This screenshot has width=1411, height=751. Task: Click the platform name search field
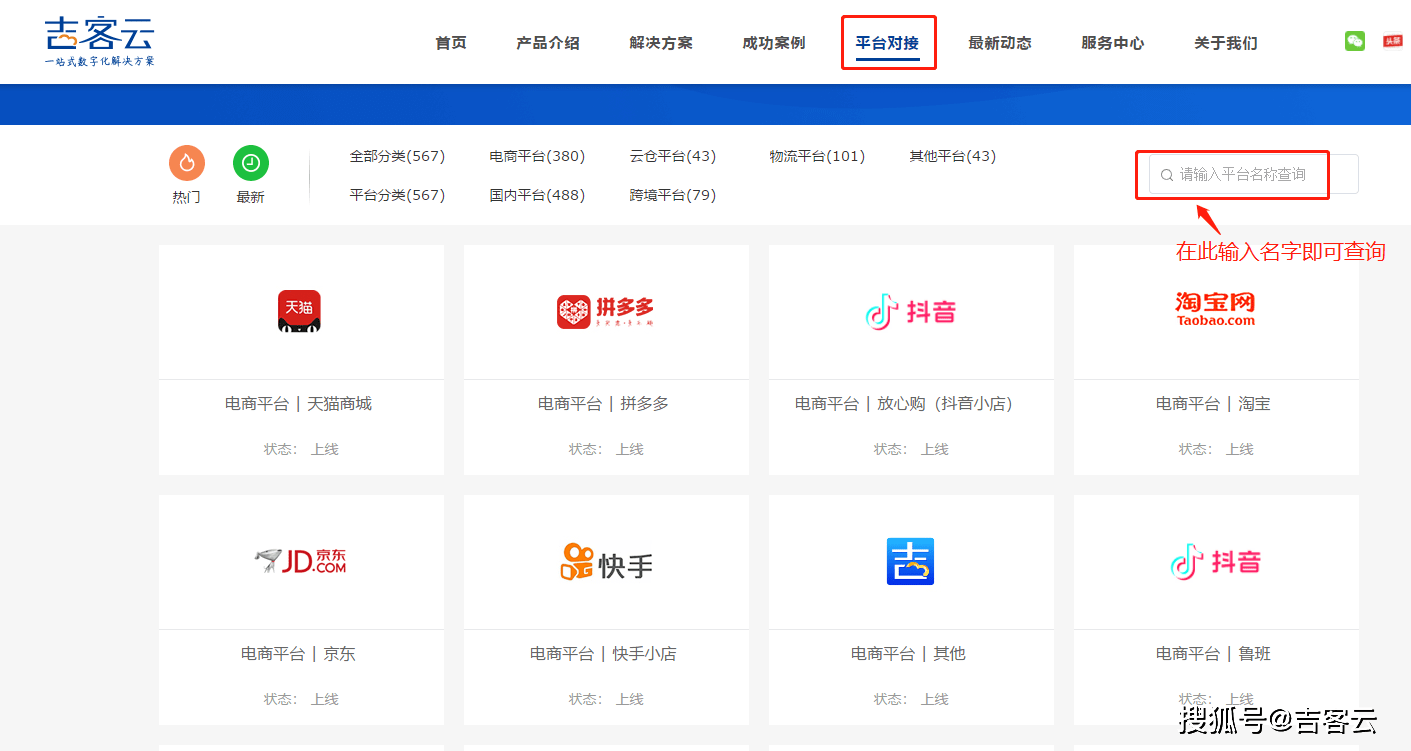[x=1253, y=174]
